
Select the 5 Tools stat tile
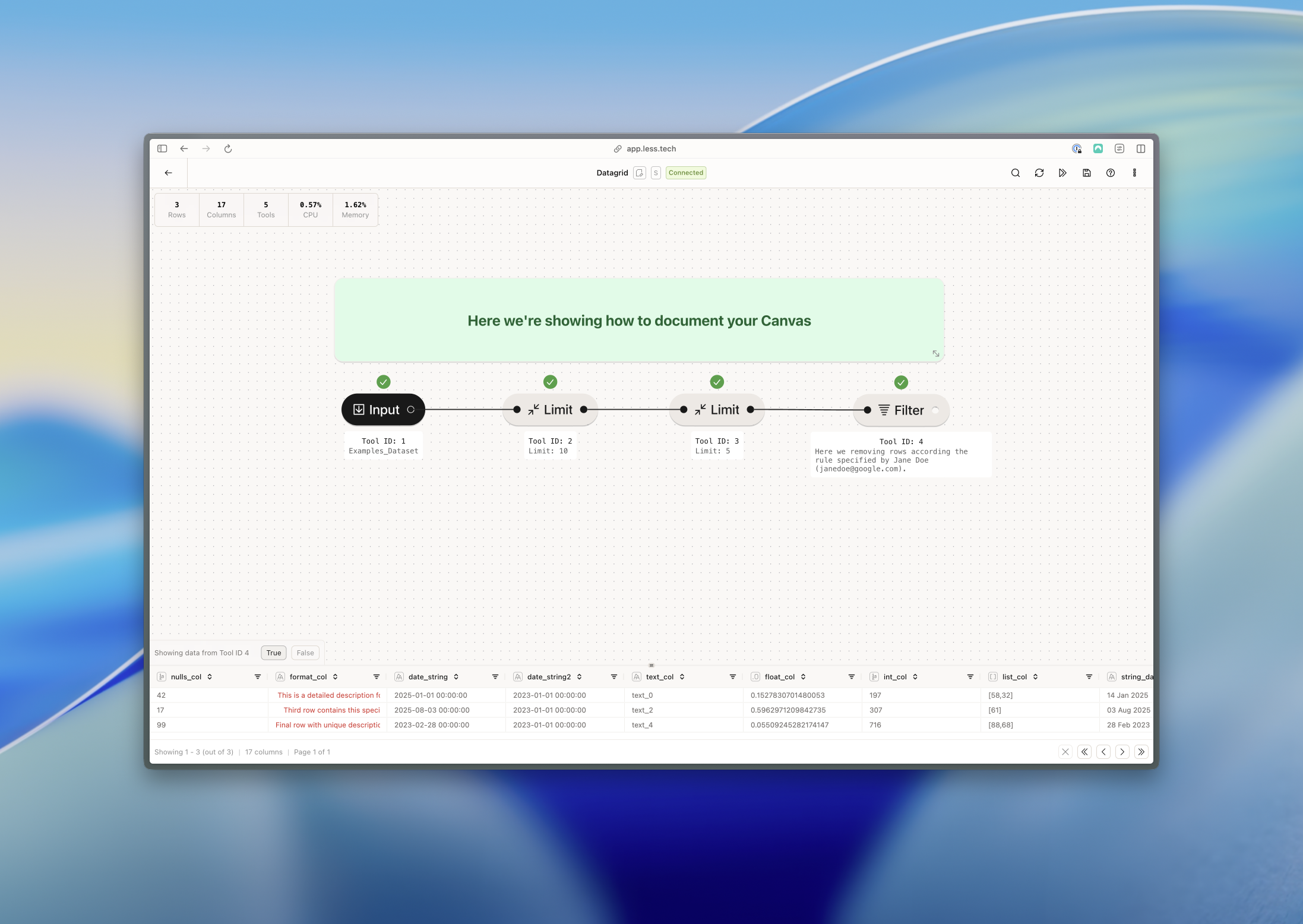pos(265,209)
